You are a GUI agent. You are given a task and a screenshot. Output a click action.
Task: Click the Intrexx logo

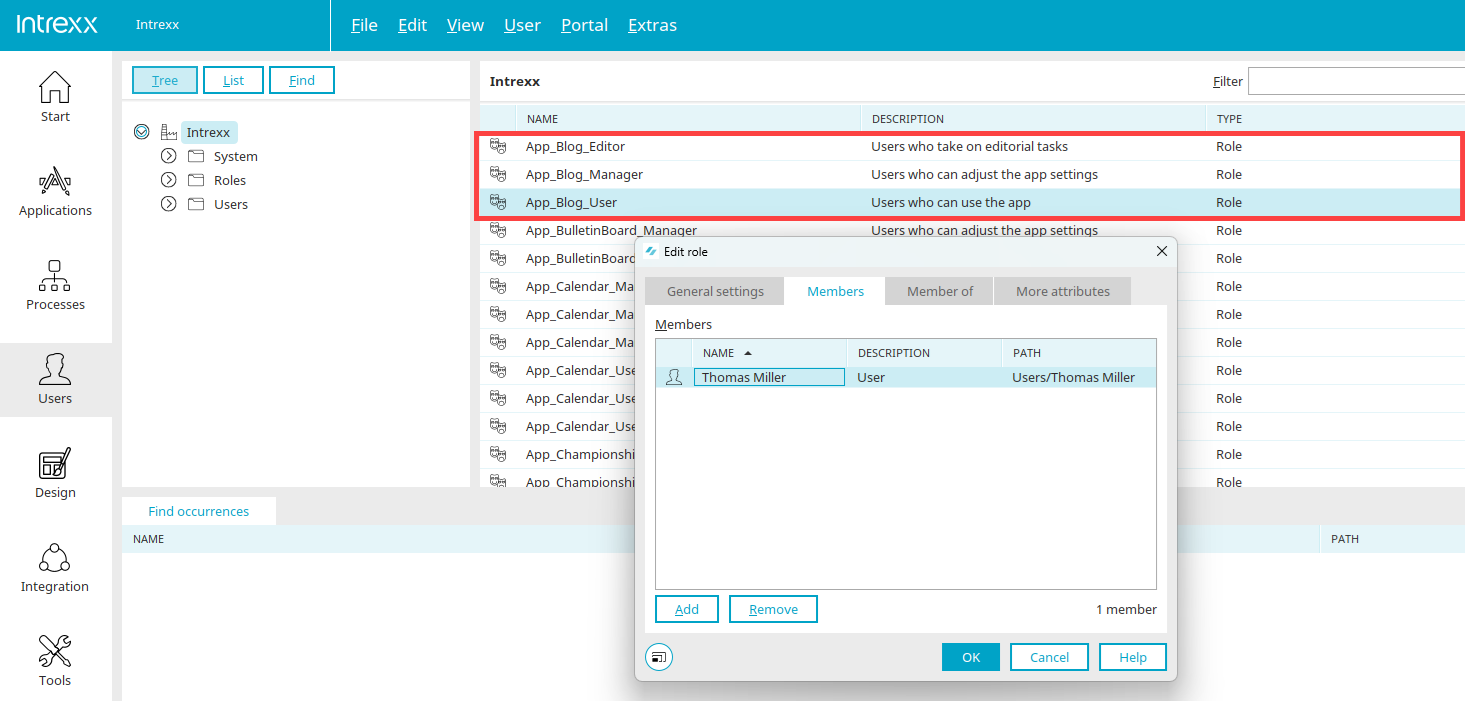coord(57,24)
